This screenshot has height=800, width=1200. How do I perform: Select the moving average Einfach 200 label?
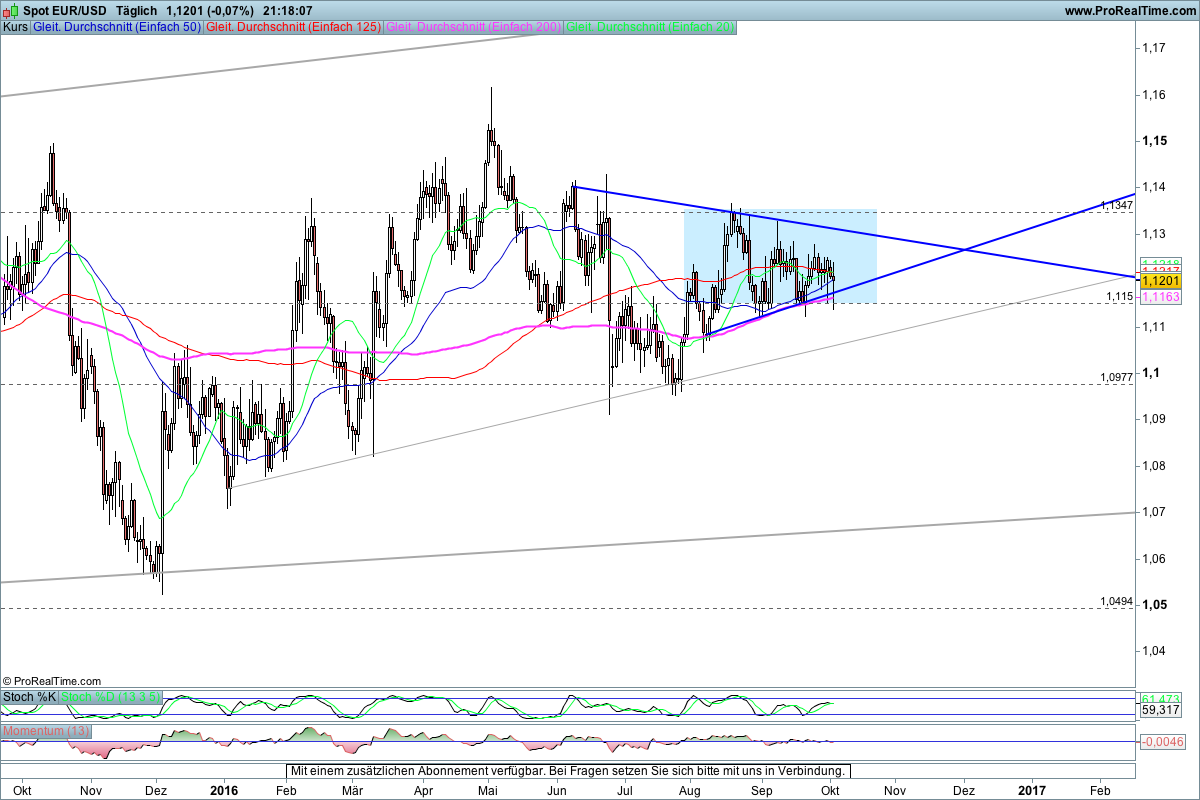point(473,27)
